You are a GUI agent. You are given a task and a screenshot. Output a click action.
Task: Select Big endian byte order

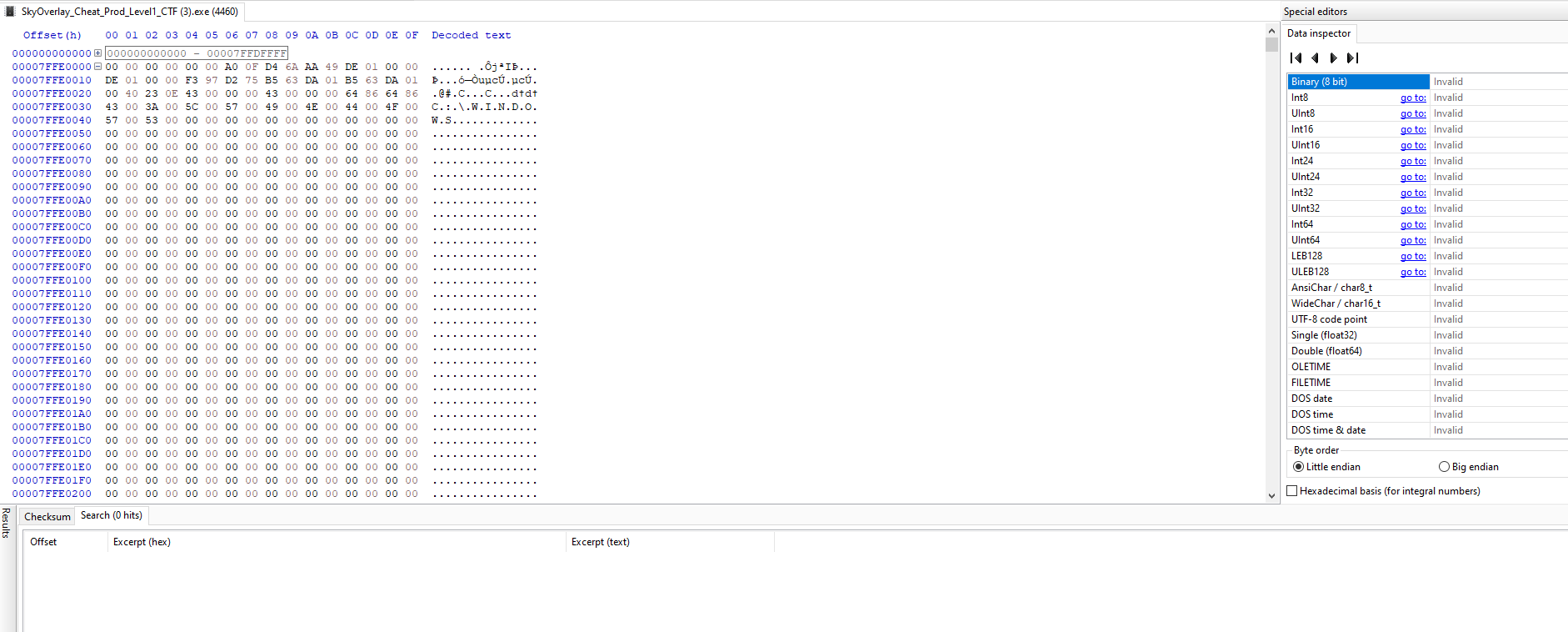pos(1444,467)
